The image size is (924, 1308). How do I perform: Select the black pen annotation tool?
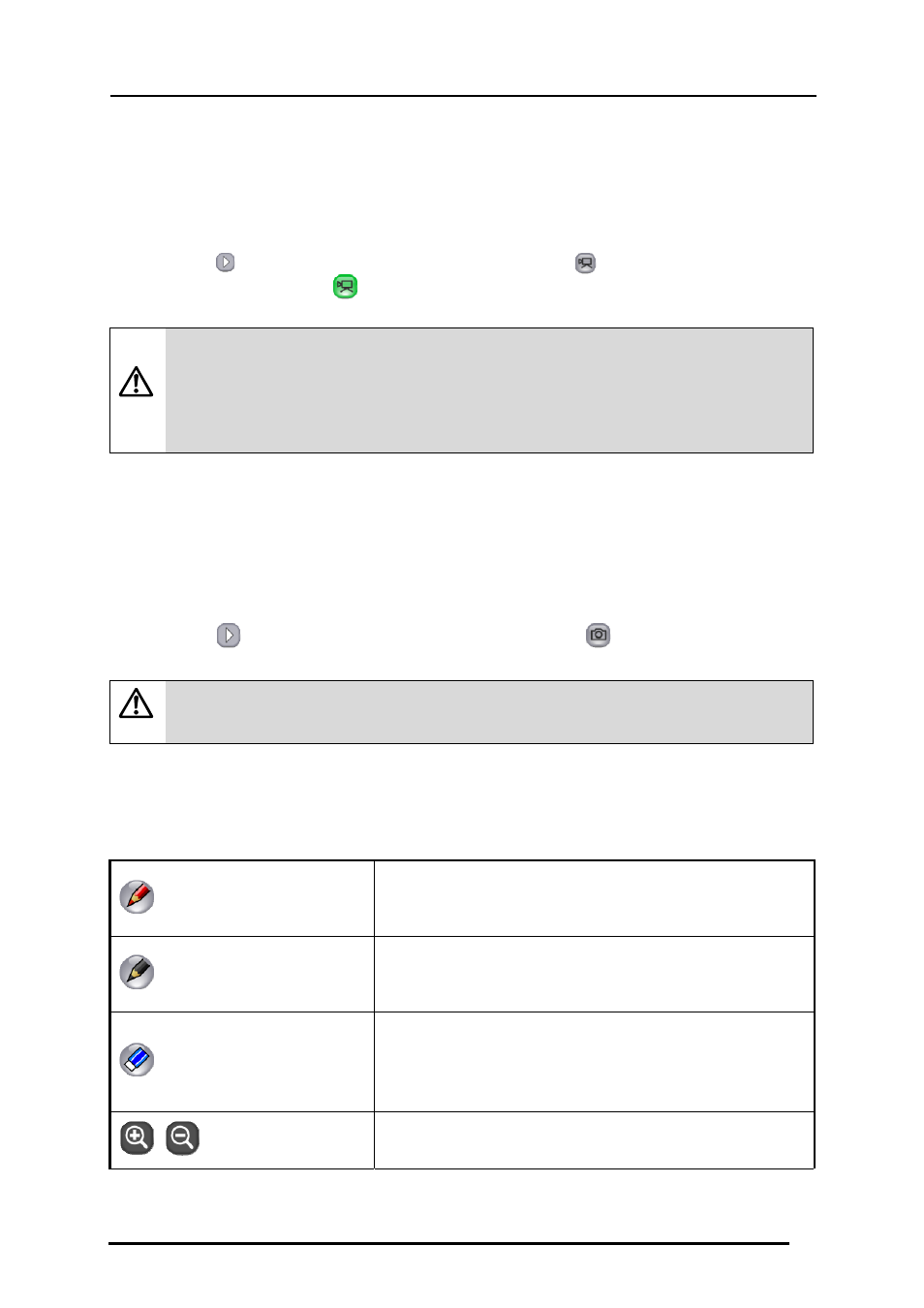137,972
